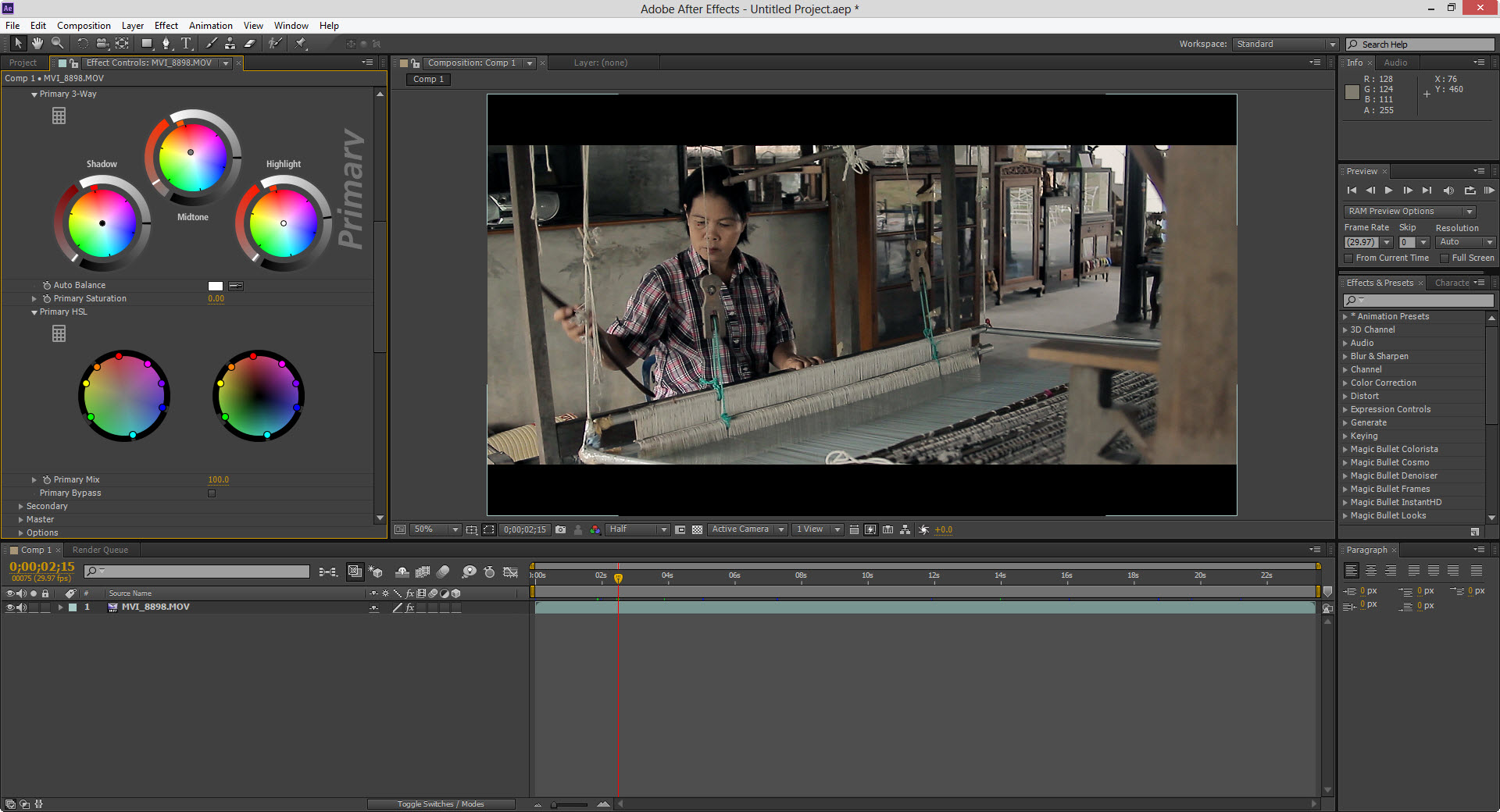
Task: Activate the Puppet Pin tool
Action: pos(301,44)
